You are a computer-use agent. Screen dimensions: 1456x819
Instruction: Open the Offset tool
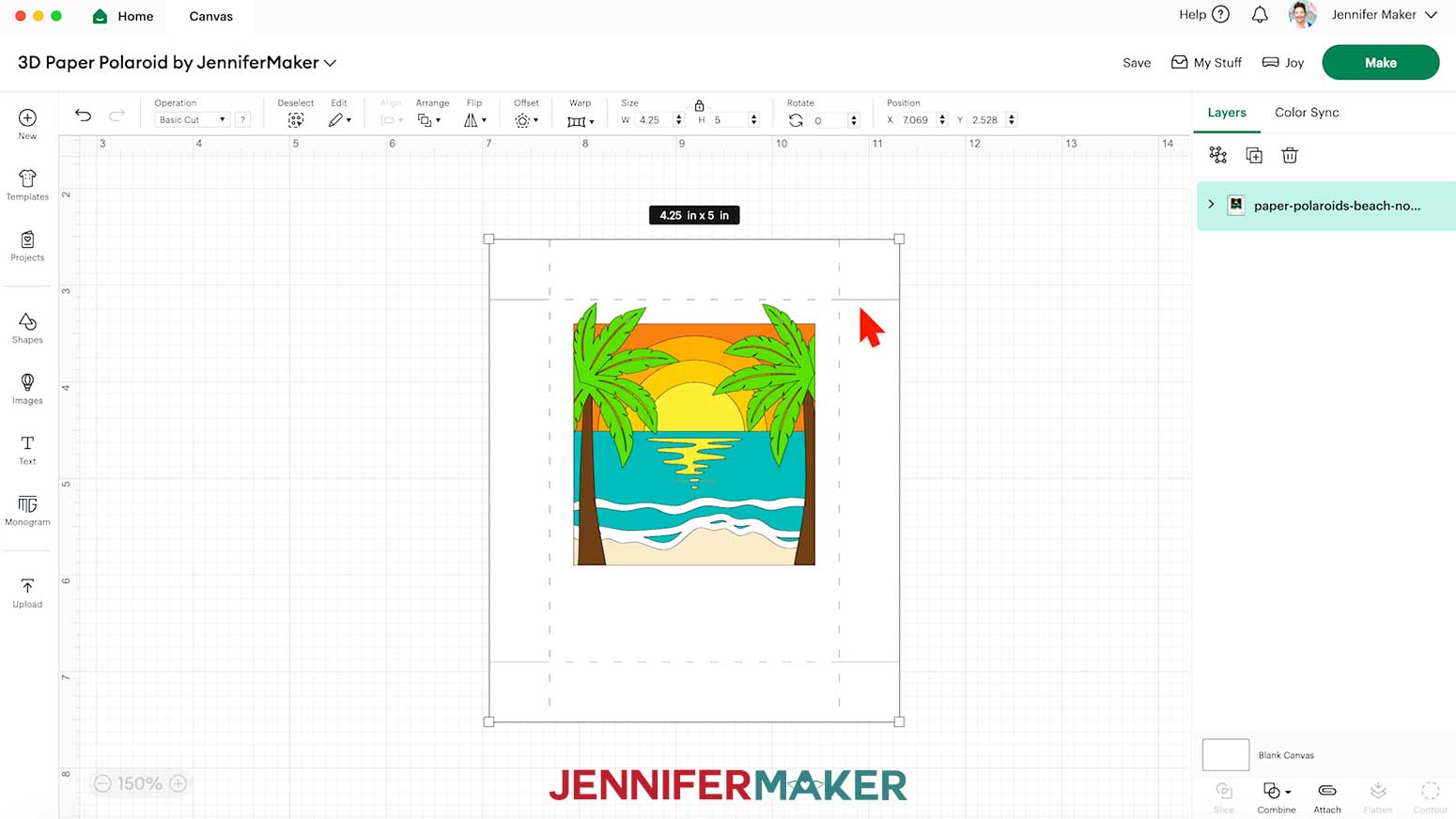pos(526,120)
